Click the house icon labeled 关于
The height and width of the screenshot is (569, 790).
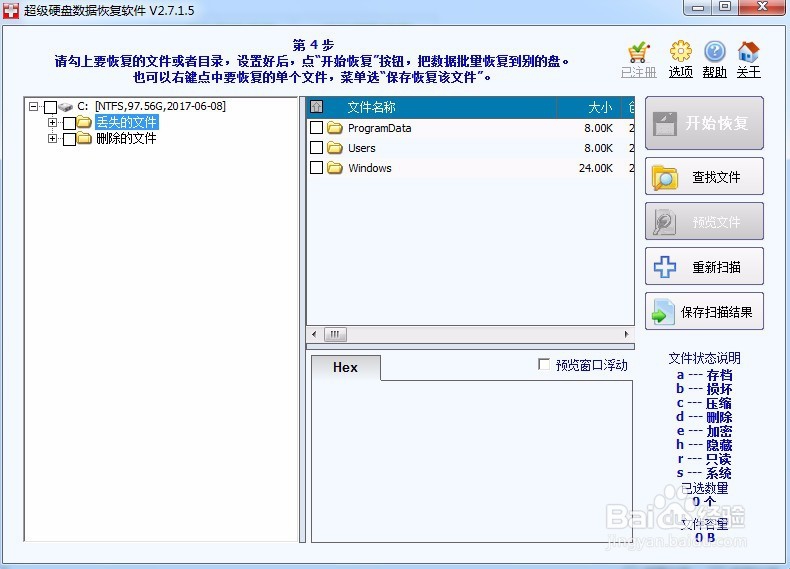pos(748,51)
